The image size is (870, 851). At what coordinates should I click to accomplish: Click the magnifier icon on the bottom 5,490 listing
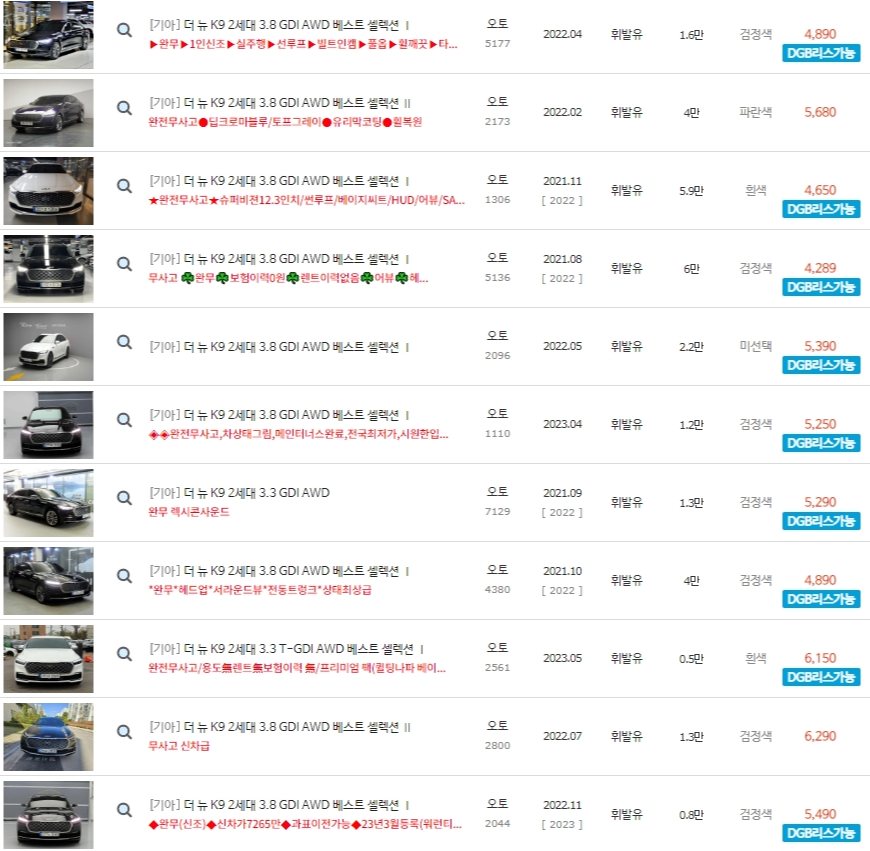point(124,811)
